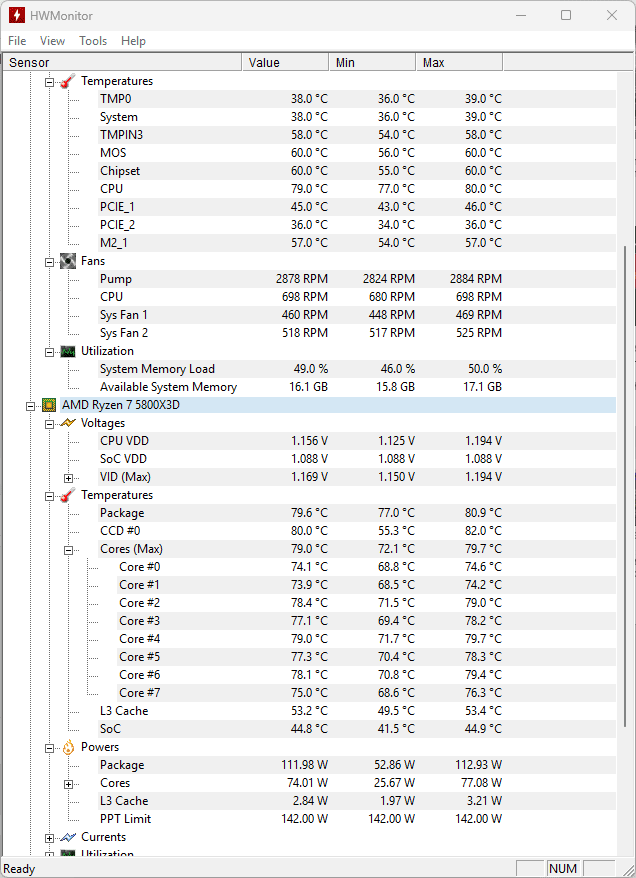Screen dimensions: 636x878
Task: Click the Max column header
Action: 458,63
